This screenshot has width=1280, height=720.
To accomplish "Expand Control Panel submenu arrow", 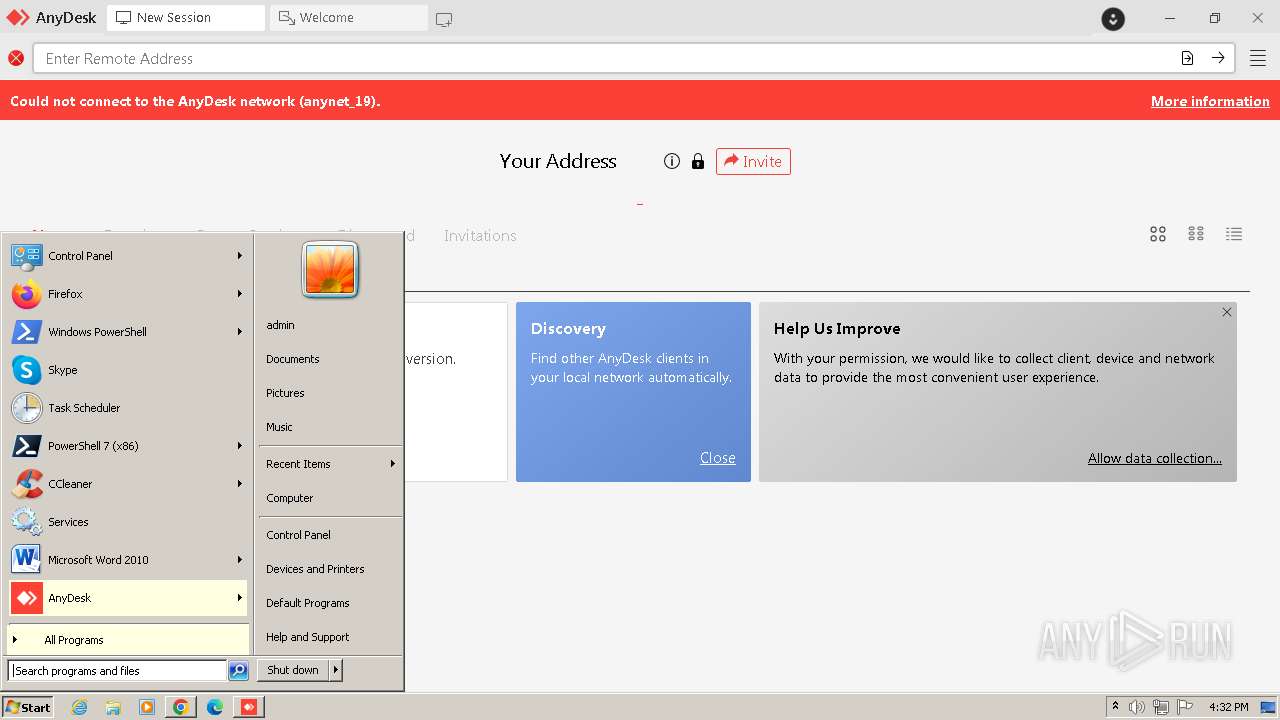I will click(240, 256).
